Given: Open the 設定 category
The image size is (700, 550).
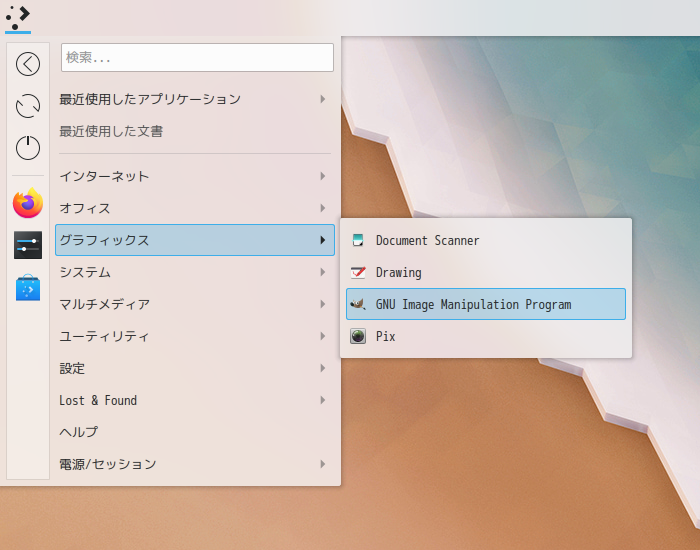Looking at the screenshot, I should (195, 368).
